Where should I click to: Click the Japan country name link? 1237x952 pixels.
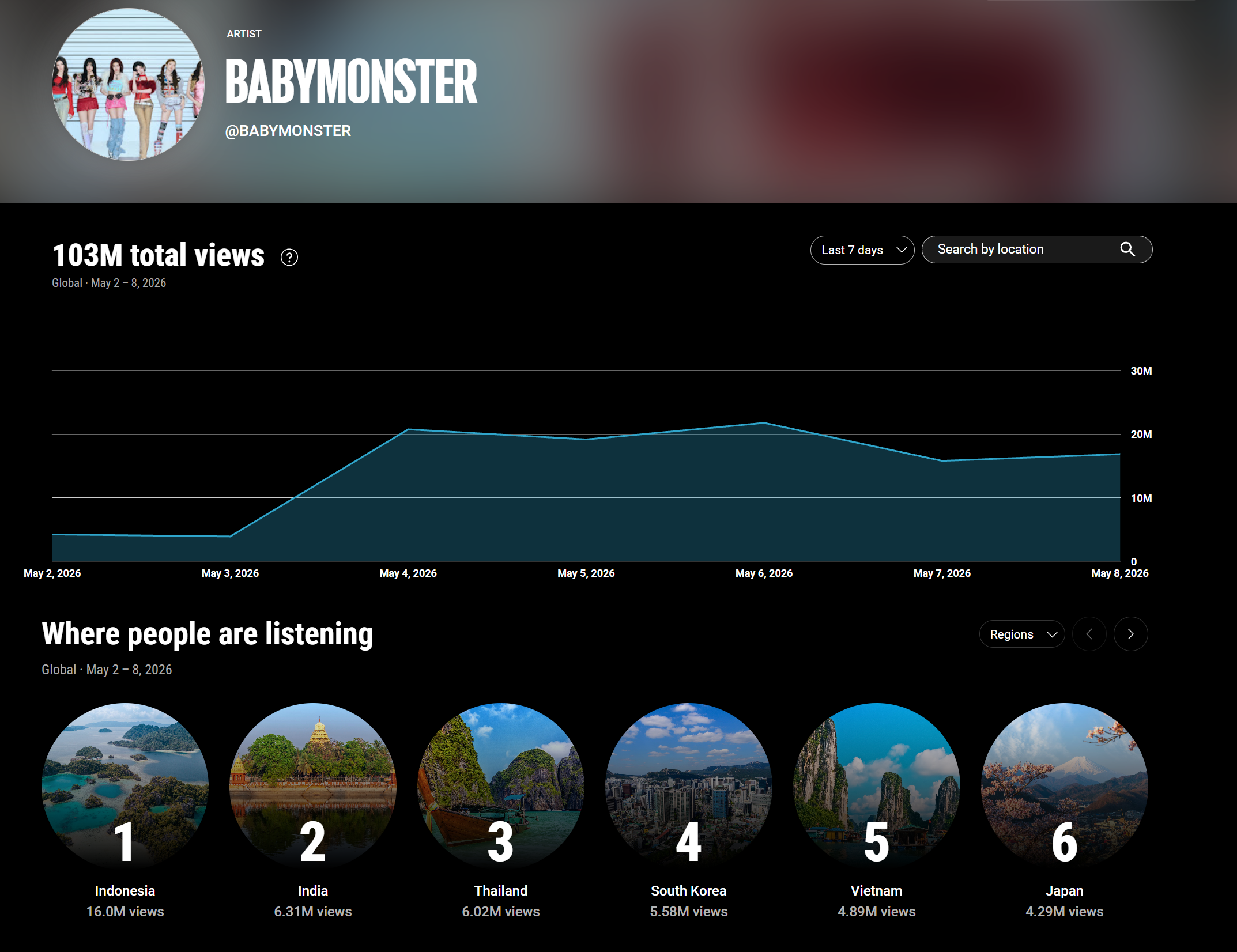[x=1065, y=891]
